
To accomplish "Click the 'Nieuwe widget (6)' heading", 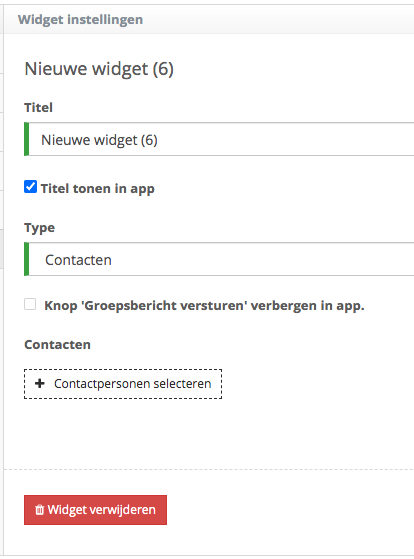I will [99, 69].
